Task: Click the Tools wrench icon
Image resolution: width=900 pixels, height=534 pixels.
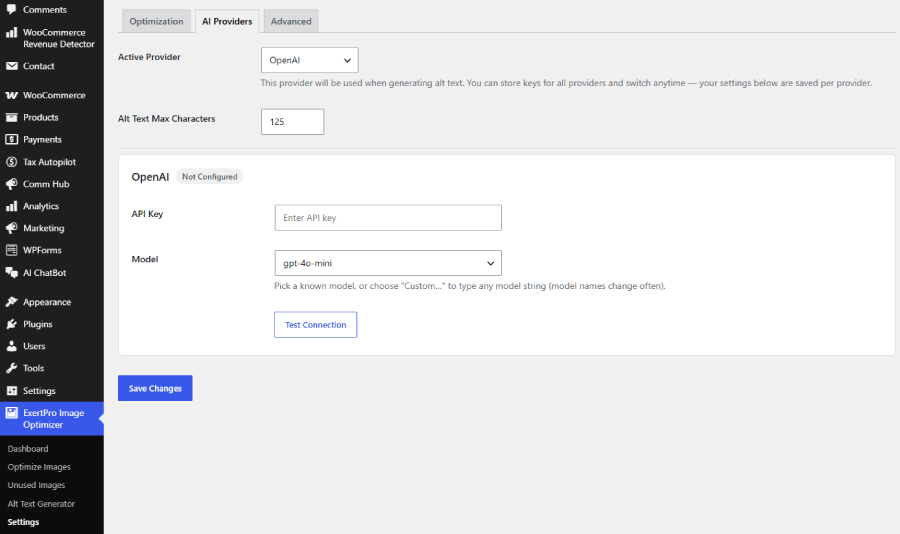Action: tap(11, 368)
